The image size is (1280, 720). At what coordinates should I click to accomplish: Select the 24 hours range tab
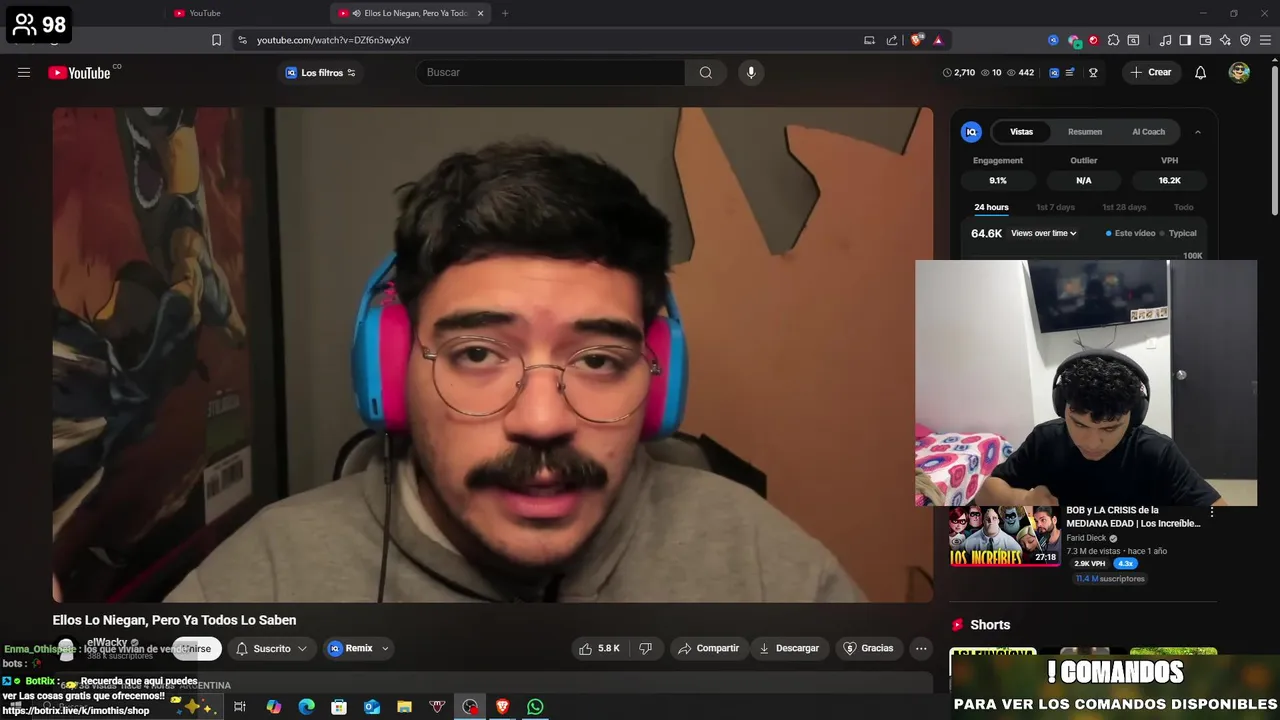click(x=991, y=207)
